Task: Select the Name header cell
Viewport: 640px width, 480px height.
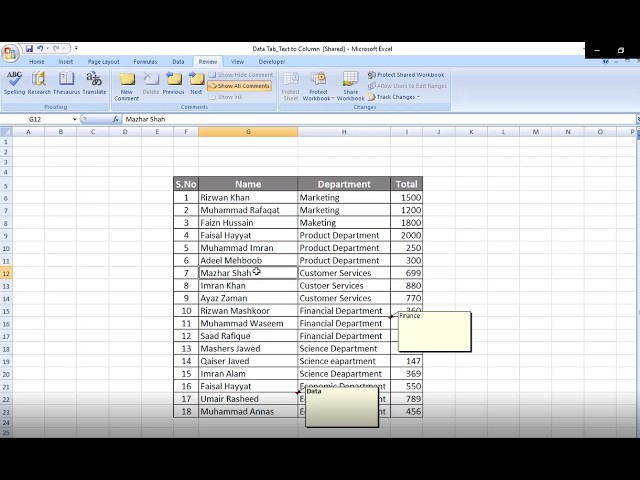Action: pyautogui.click(x=248, y=184)
